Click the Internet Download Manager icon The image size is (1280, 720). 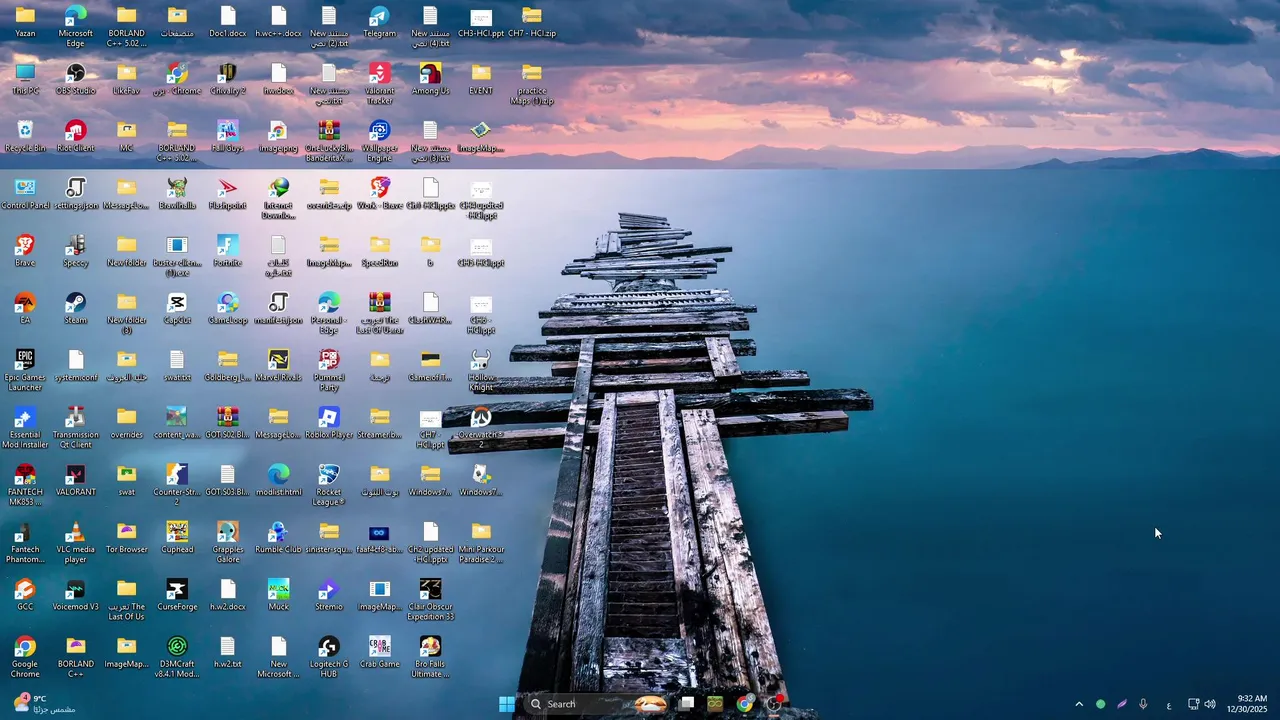(278, 198)
